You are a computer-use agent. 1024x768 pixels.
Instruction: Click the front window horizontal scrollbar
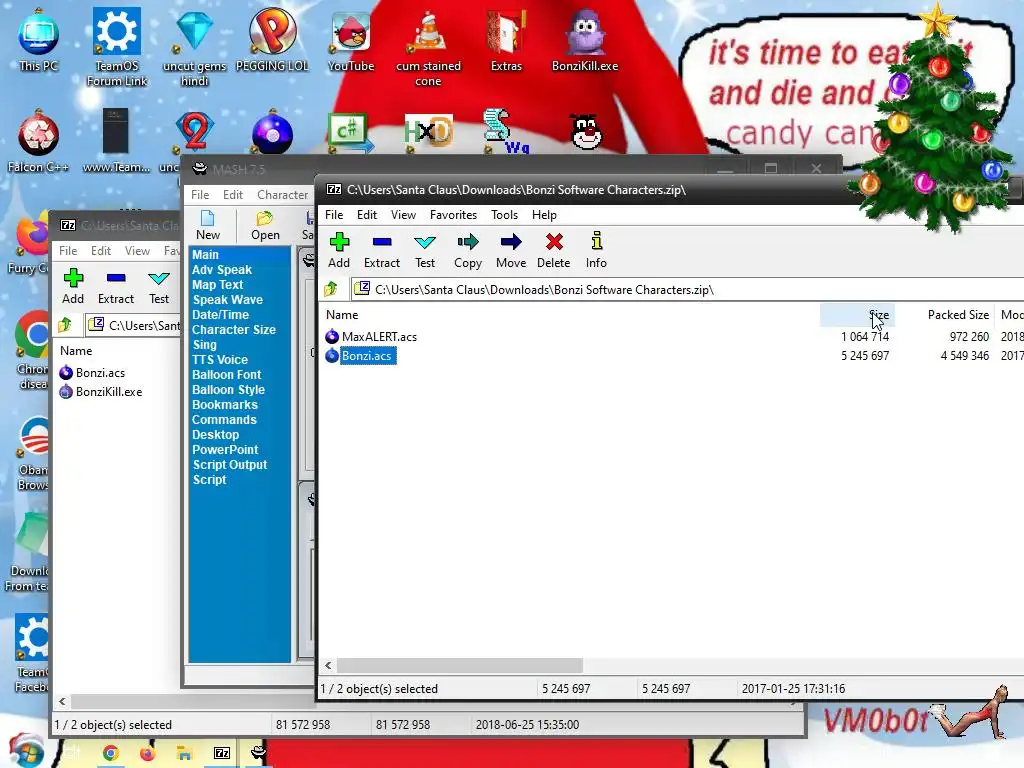pos(460,665)
